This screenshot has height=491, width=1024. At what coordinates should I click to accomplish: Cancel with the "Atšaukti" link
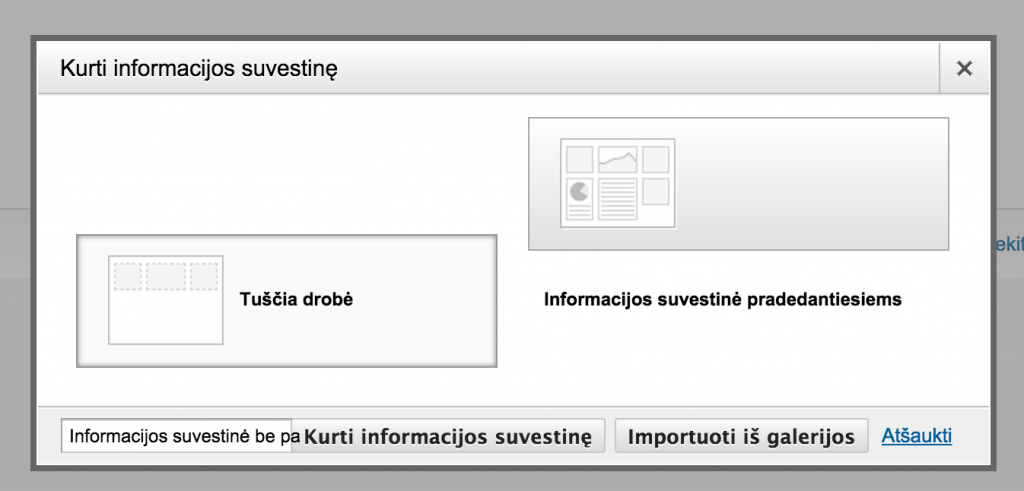916,435
